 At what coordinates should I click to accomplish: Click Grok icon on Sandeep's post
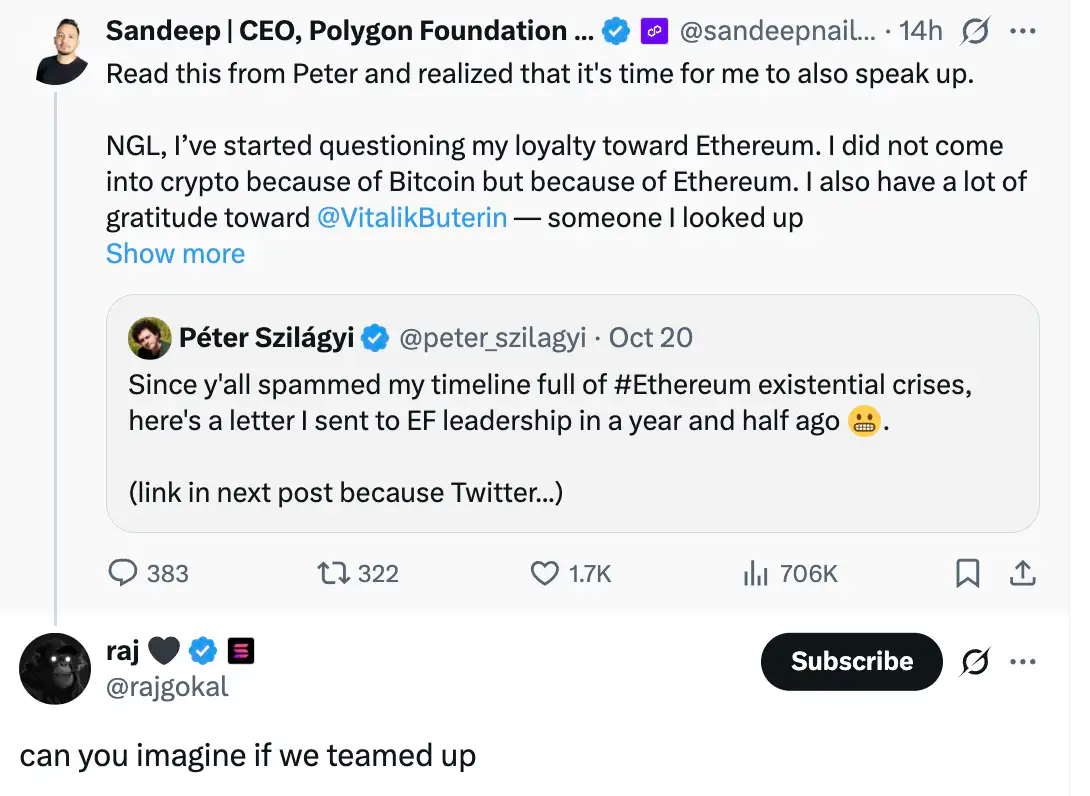click(973, 32)
